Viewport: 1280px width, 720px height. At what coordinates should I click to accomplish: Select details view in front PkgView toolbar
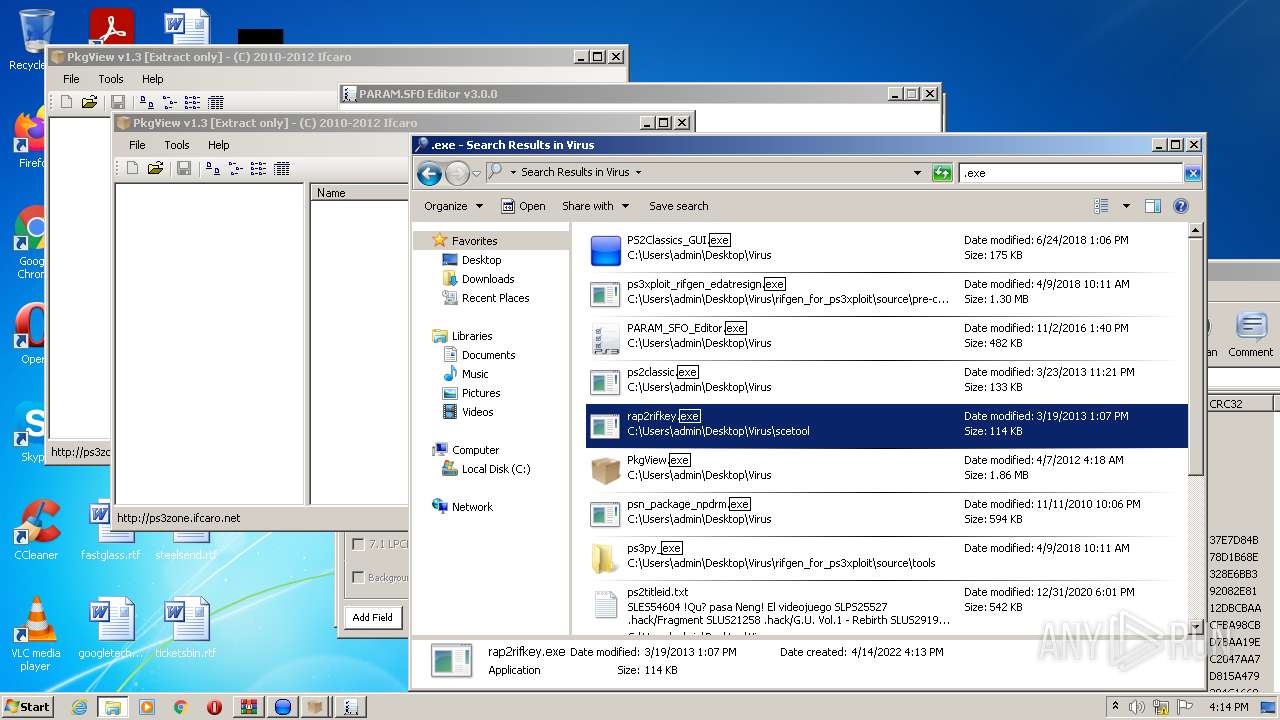282,168
